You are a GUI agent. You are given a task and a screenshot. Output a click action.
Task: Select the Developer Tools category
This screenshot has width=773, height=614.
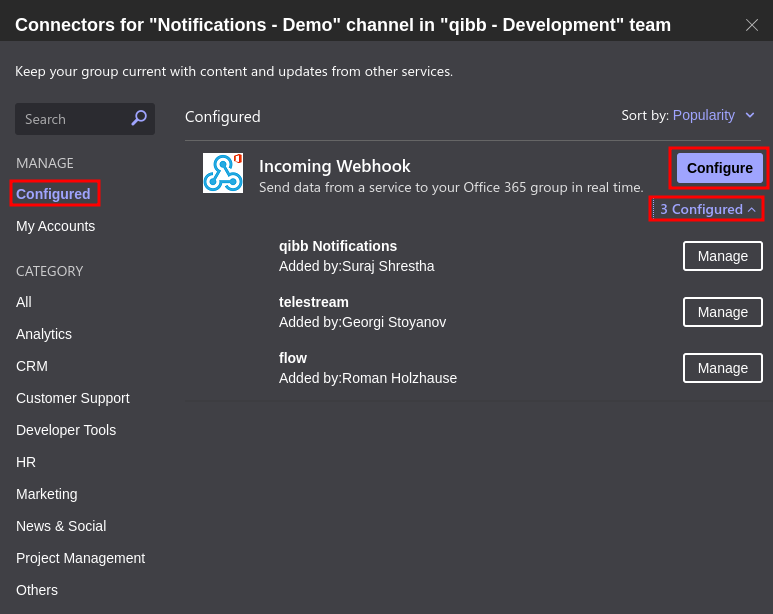66,430
